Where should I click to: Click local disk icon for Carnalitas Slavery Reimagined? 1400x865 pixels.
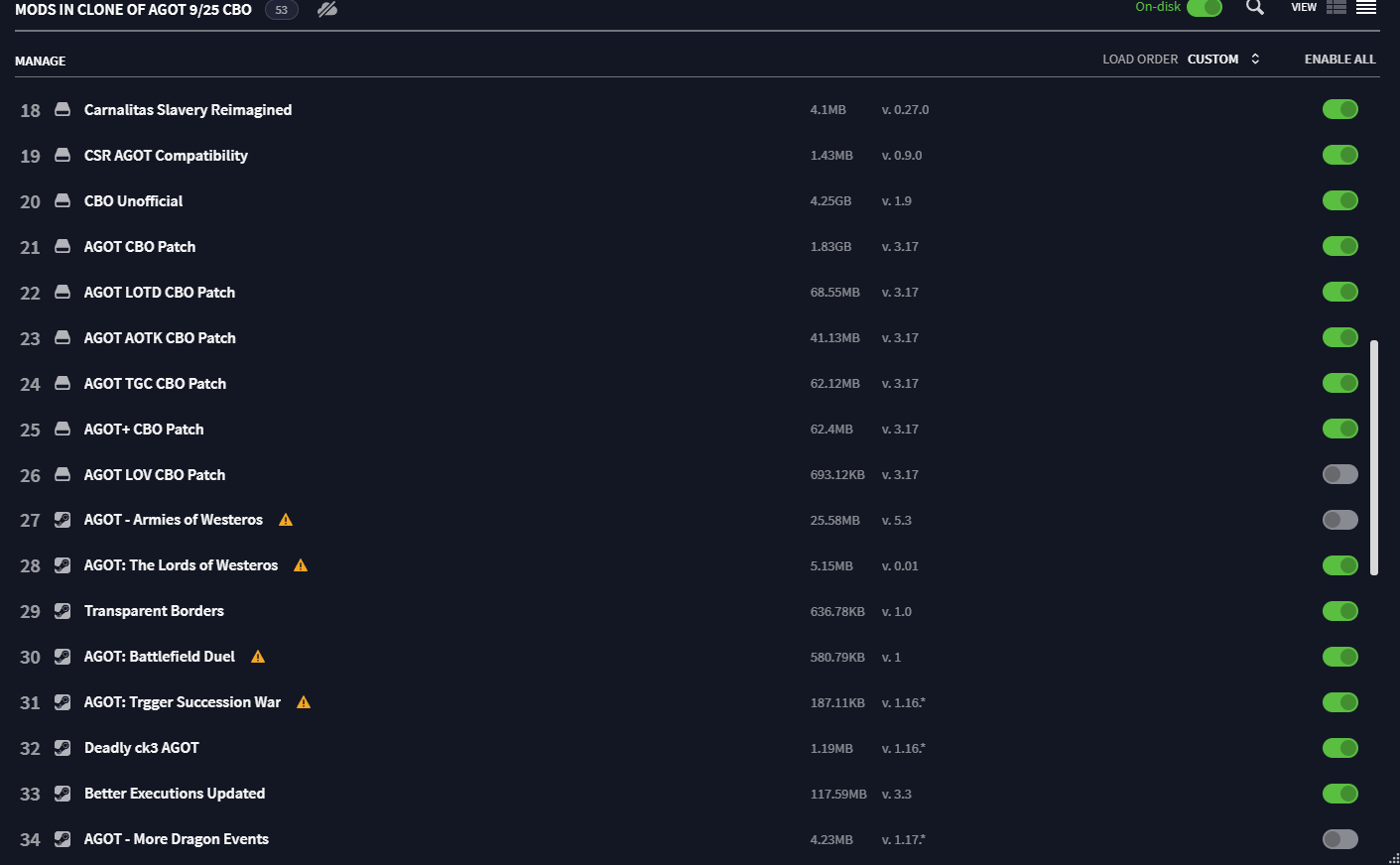(x=63, y=109)
